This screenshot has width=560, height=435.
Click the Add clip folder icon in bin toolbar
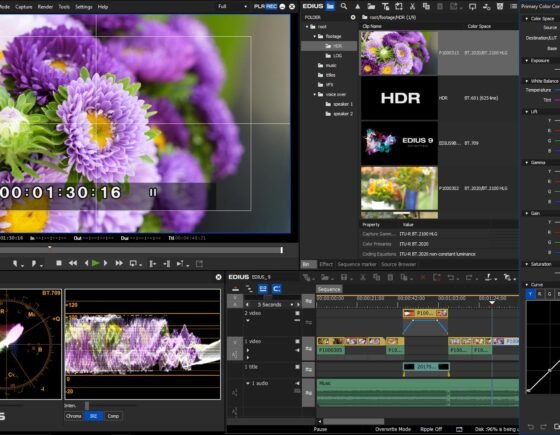tap(371, 6)
